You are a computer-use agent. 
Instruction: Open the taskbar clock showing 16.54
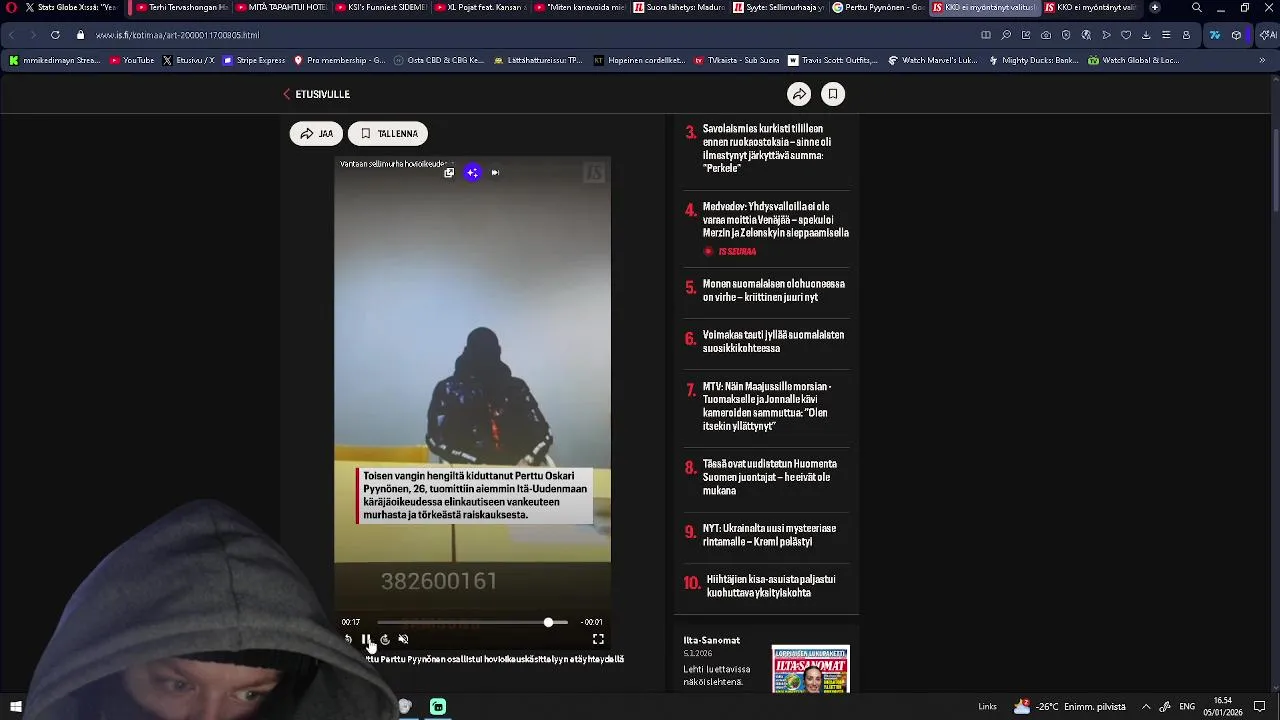point(1223,707)
